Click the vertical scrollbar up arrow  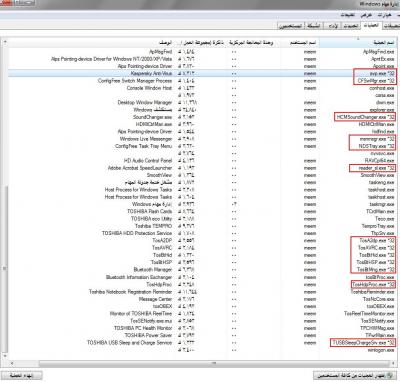5,42
